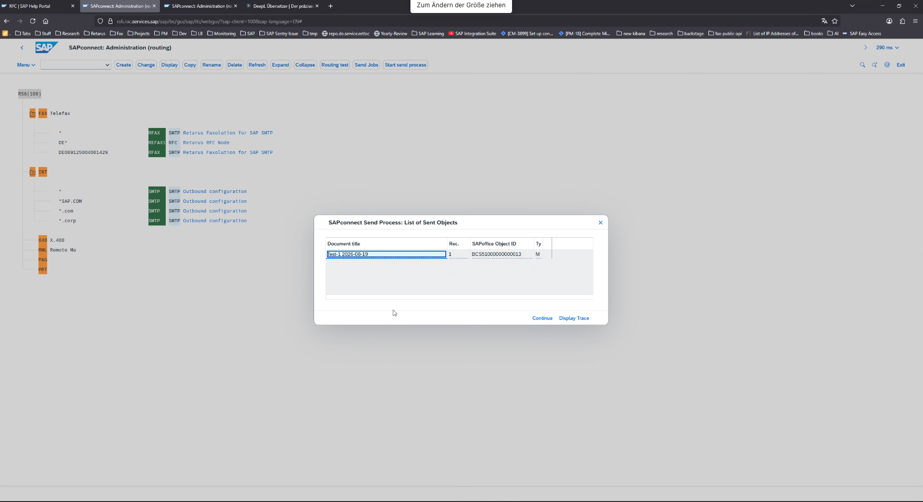The height and width of the screenshot is (502, 923).
Task: Collapse the Telefax tree folder
Action: point(32,113)
